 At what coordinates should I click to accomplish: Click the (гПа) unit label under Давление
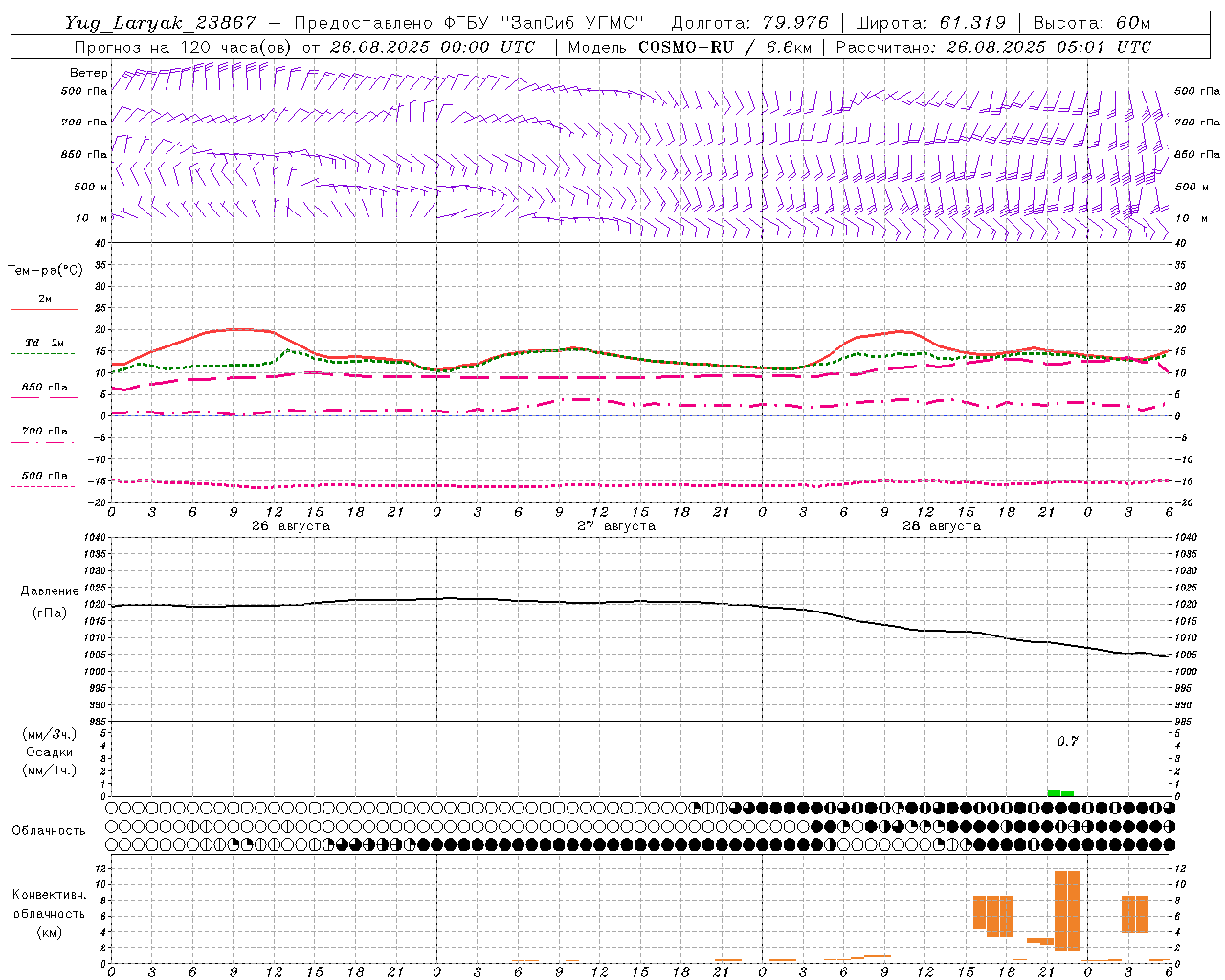coord(50,613)
